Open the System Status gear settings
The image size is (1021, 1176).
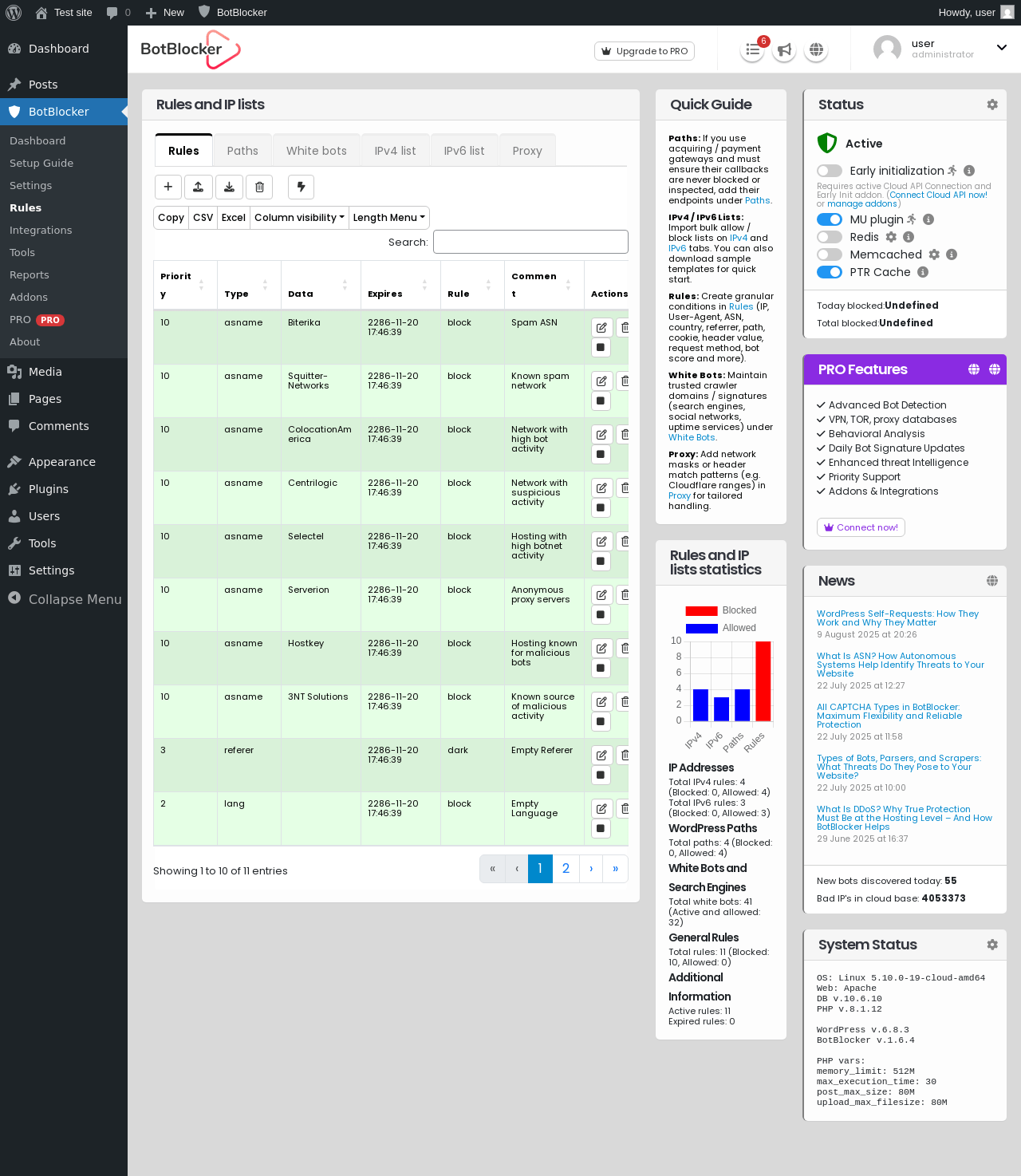click(992, 945)
